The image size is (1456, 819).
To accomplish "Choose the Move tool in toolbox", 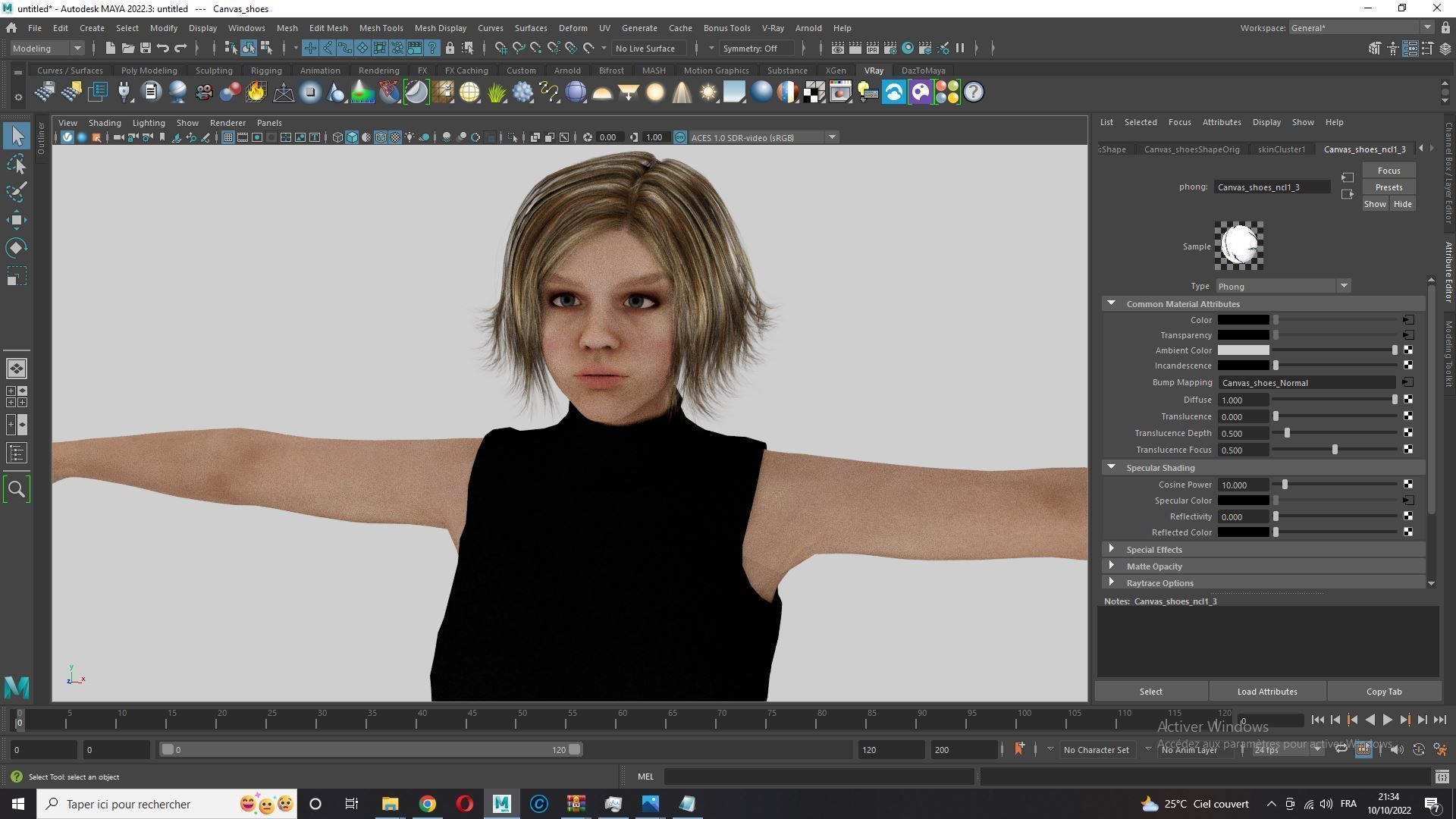I will point(17,220).
